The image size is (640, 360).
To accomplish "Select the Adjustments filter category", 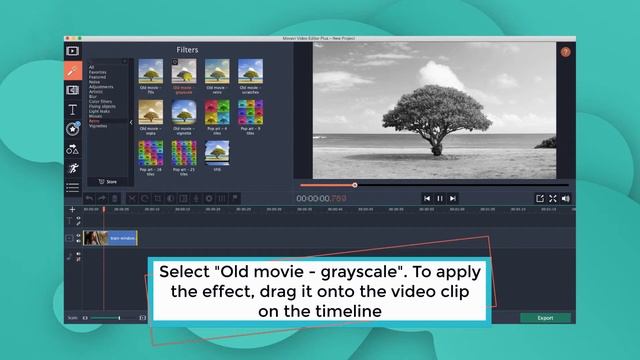I will (x=101, y=87).
